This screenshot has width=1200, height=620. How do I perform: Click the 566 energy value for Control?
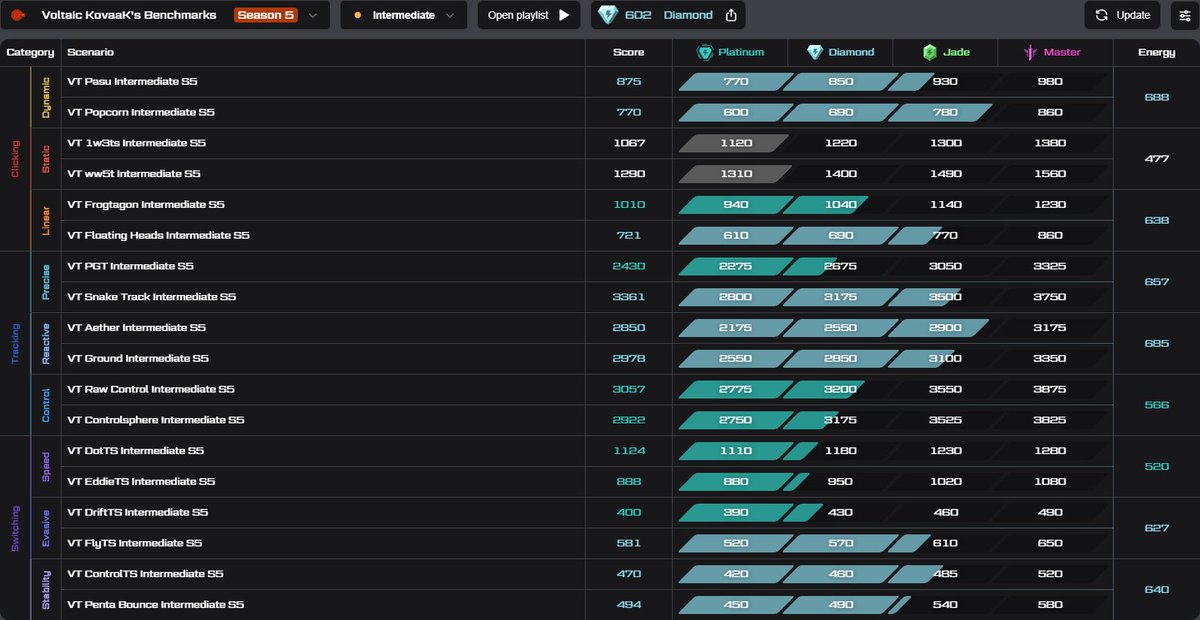[x=1156, y=405]
